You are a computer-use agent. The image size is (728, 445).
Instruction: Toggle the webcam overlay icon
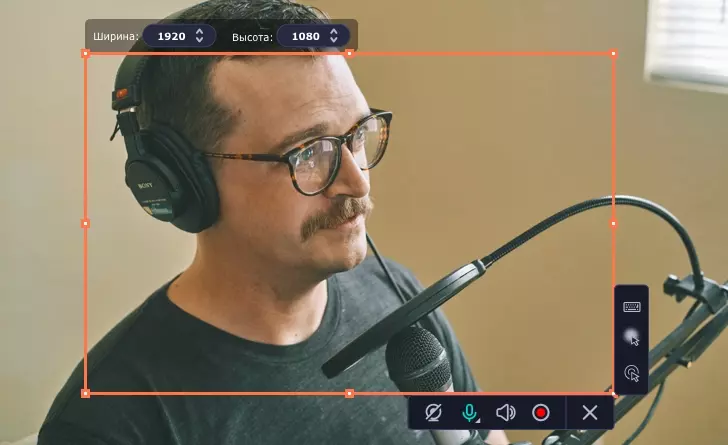pyautogui.click(x=433, y=412)
